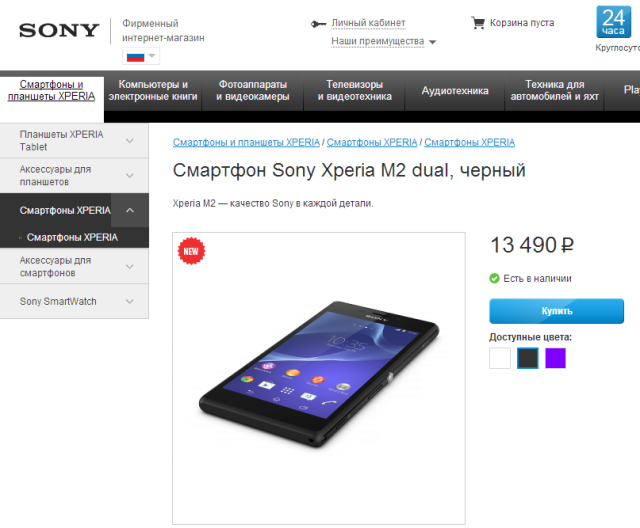Click the Sony logo
This screenshot has width=640, height=528.
(59, 31)
